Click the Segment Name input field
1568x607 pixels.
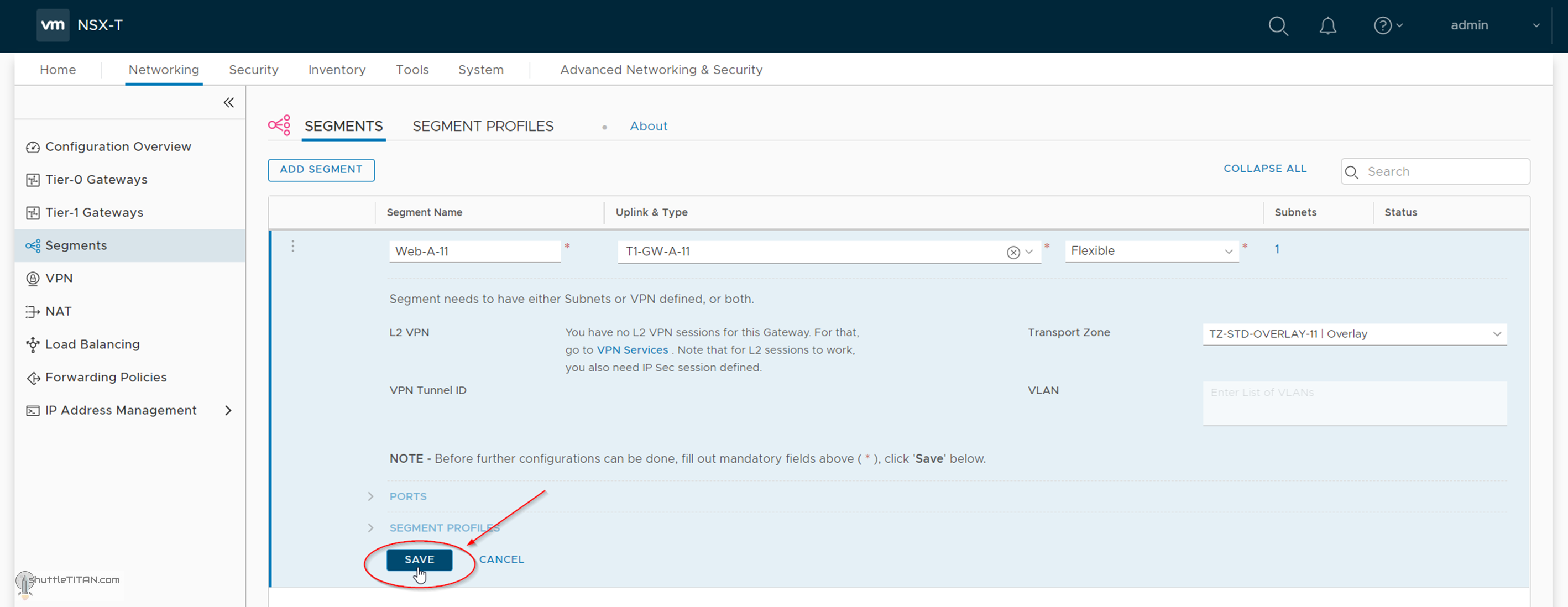pos(474,251)
